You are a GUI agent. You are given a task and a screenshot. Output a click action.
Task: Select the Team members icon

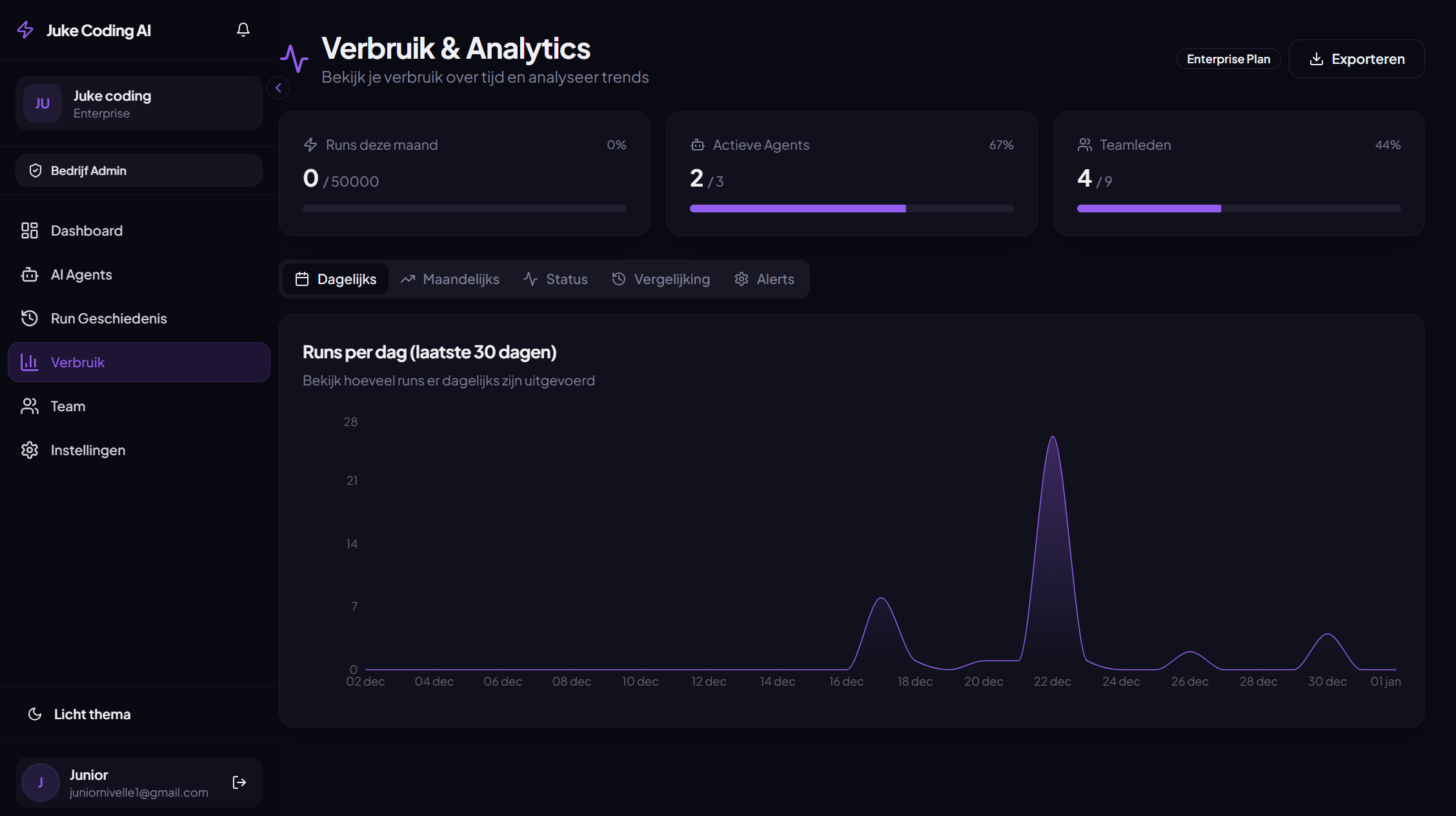point(30,406)
